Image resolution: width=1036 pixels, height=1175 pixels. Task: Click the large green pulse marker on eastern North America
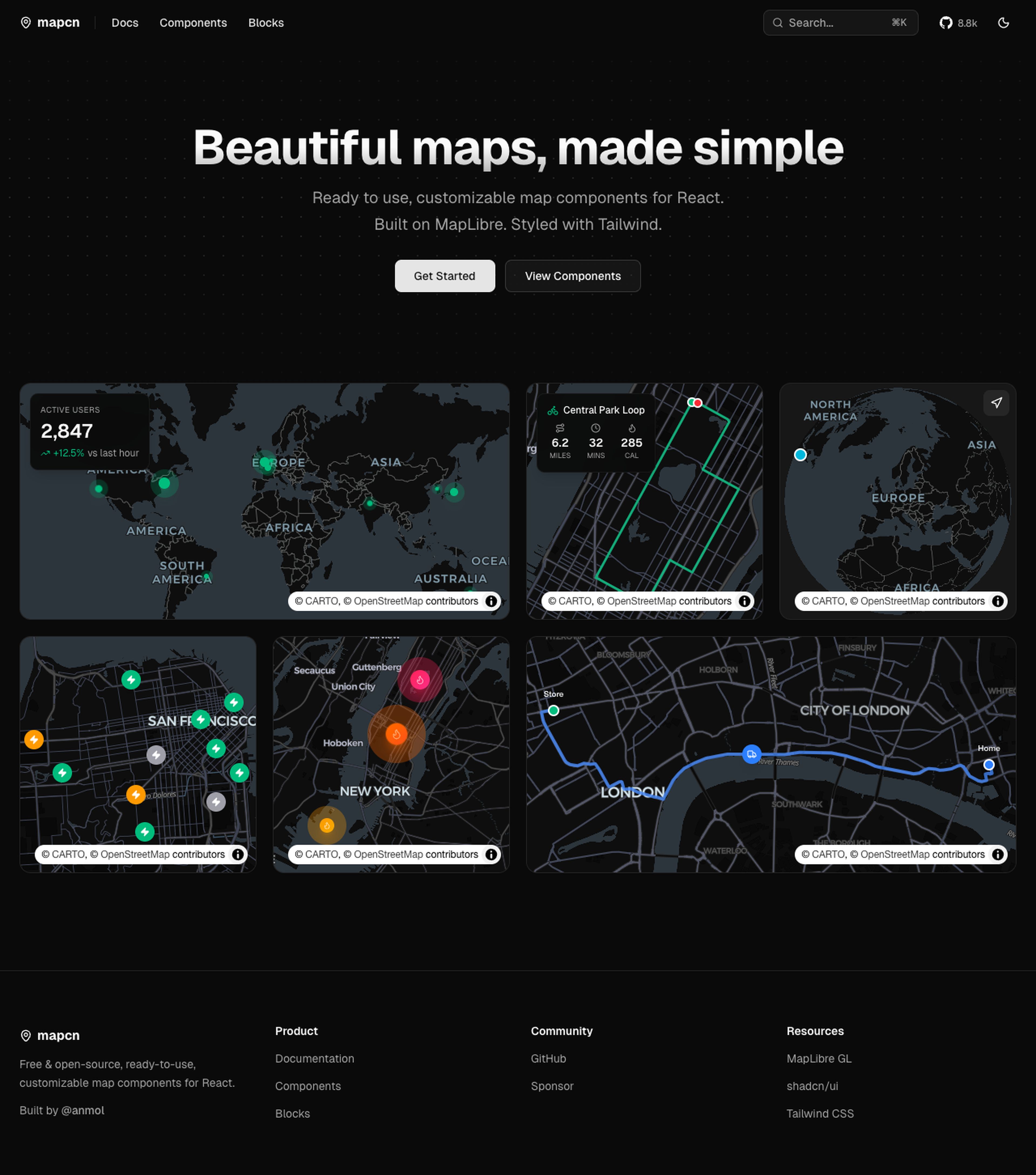164,483
